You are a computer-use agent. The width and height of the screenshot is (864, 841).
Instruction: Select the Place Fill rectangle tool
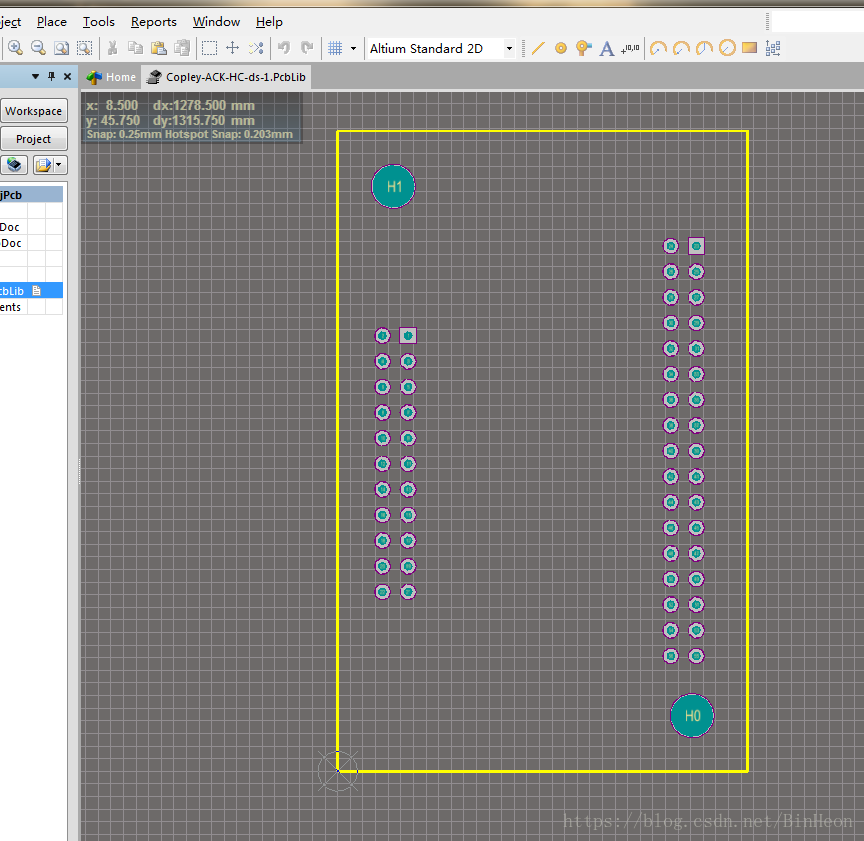click(749, 48)
